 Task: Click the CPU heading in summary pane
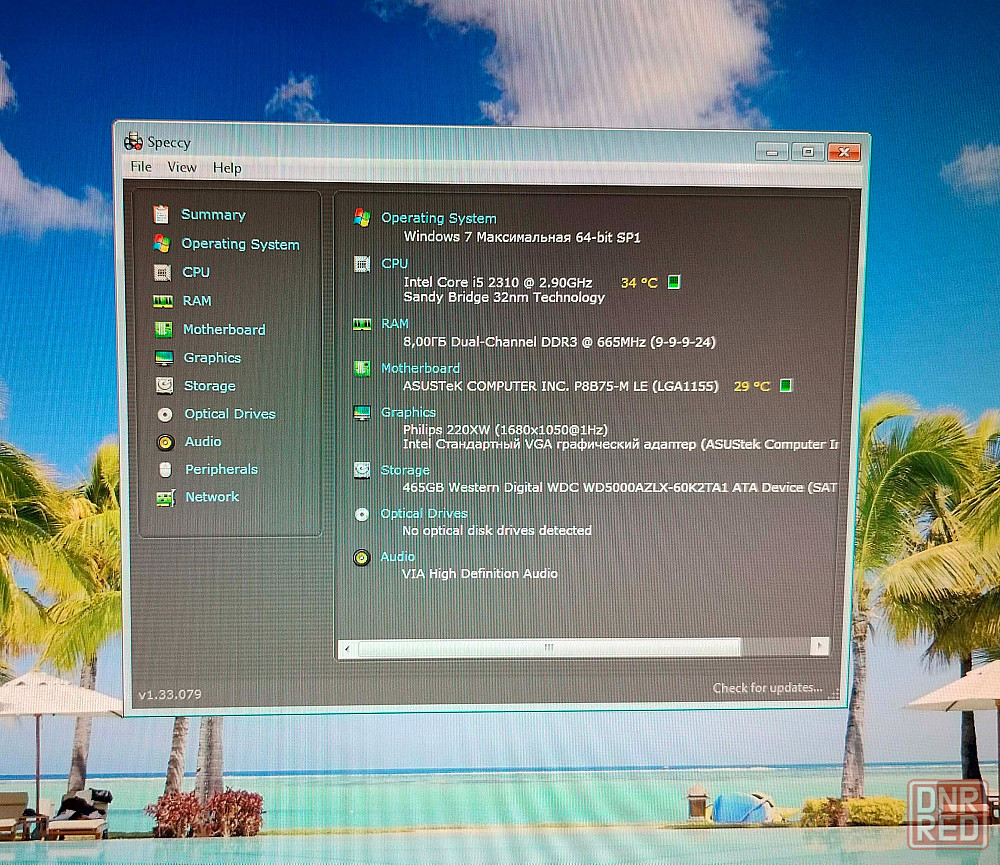394,263
